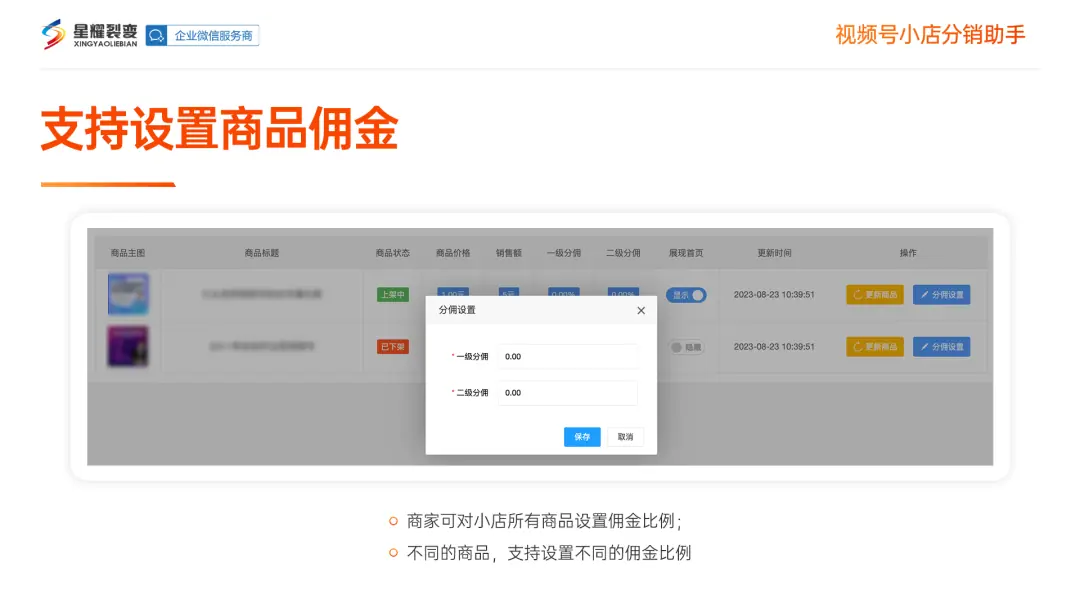The height and width of the screenshot is (608, 1080).
Task: Click 更新商品 button in first row
Action: click(875, 295)
